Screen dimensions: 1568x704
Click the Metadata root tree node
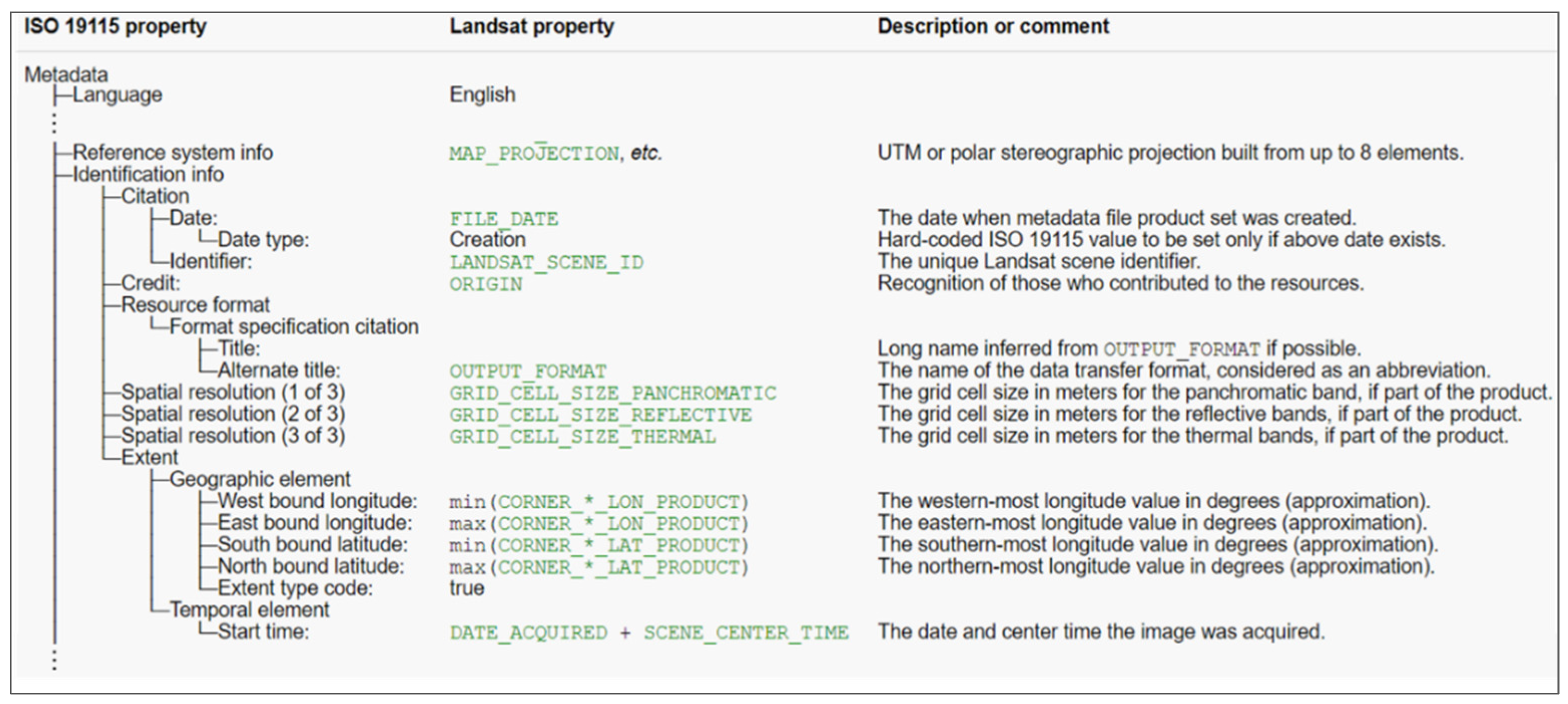click(66, 75)
